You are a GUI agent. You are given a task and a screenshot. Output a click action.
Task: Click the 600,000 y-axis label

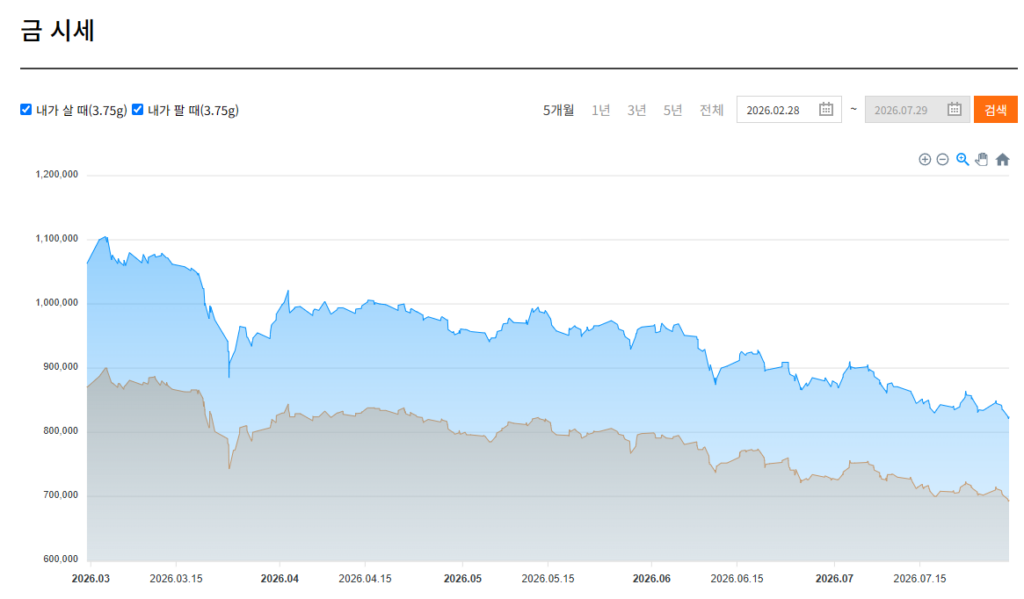61,559
